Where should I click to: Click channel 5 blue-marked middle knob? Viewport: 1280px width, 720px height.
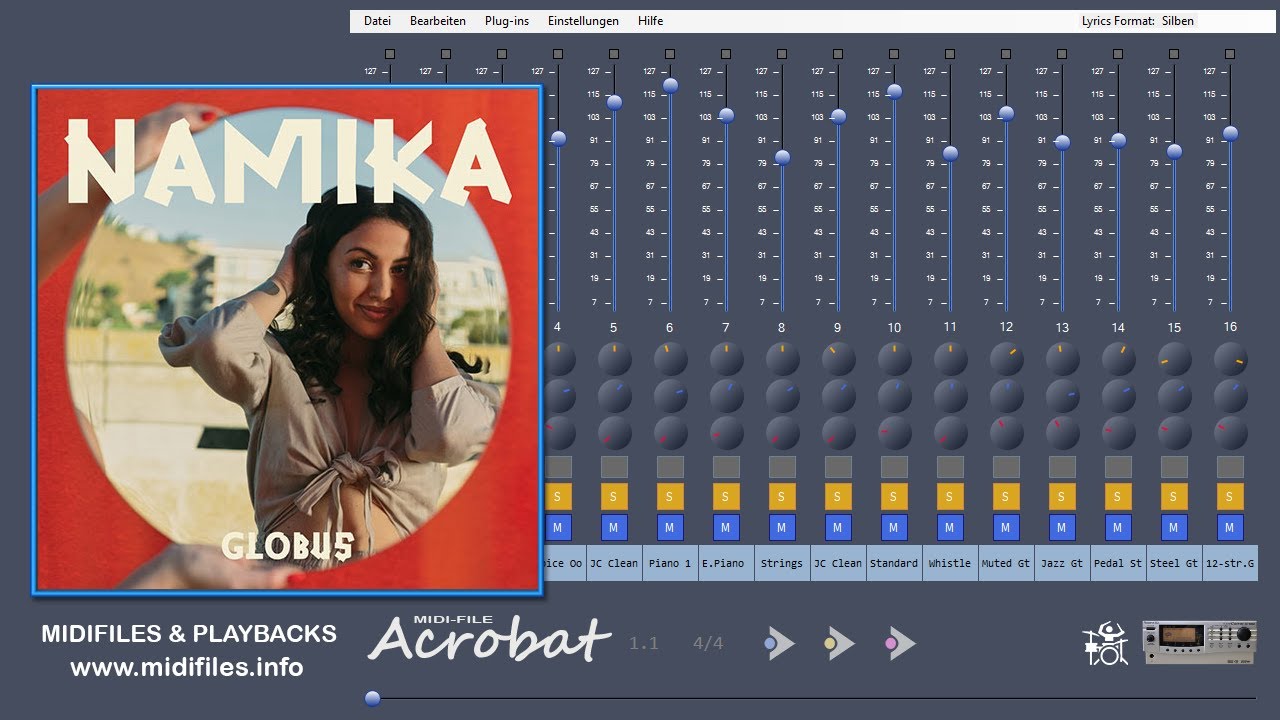pyautogui.click(x=614, y=396)
